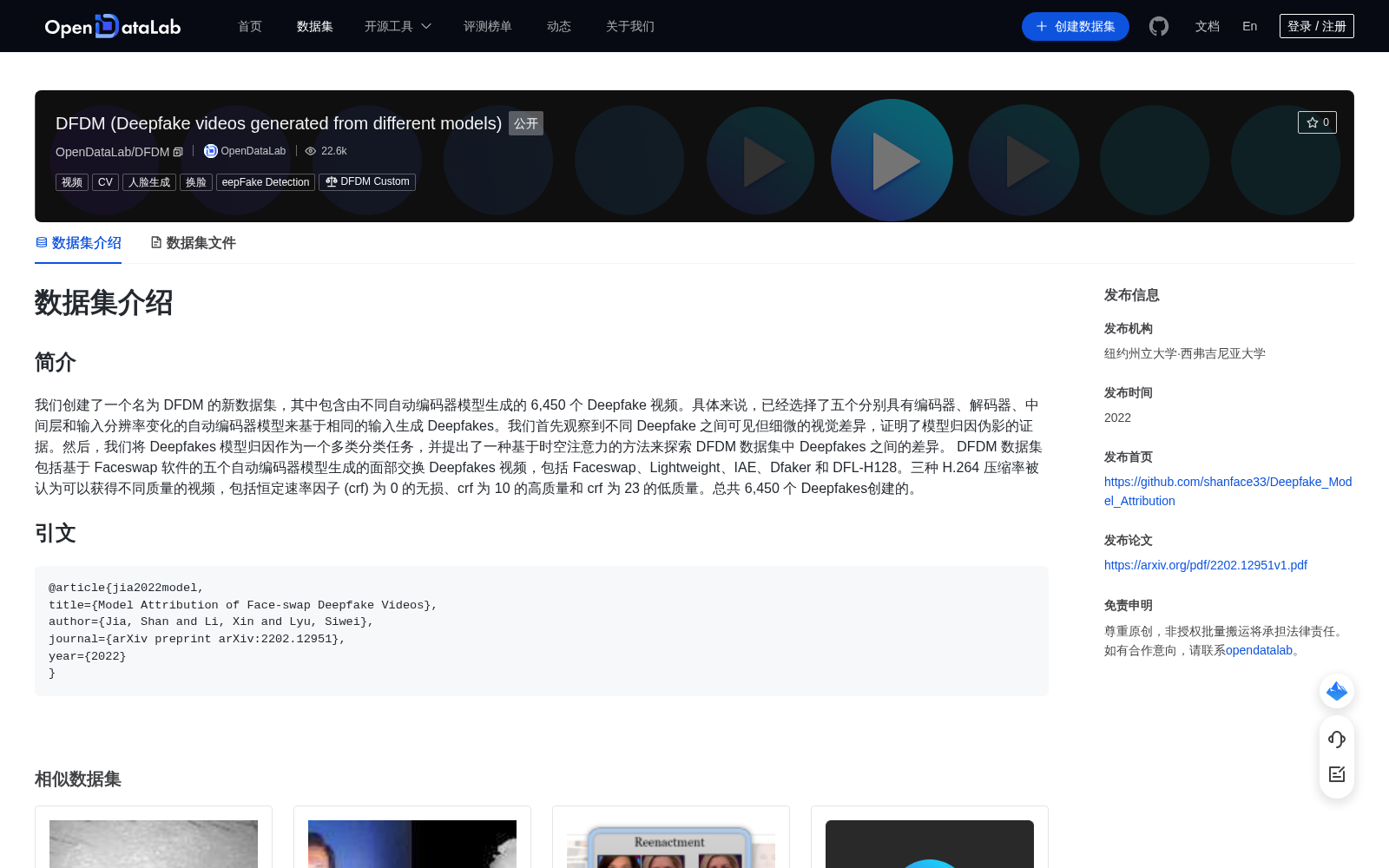Click the opendatalab contact link

coord(1259,650)
